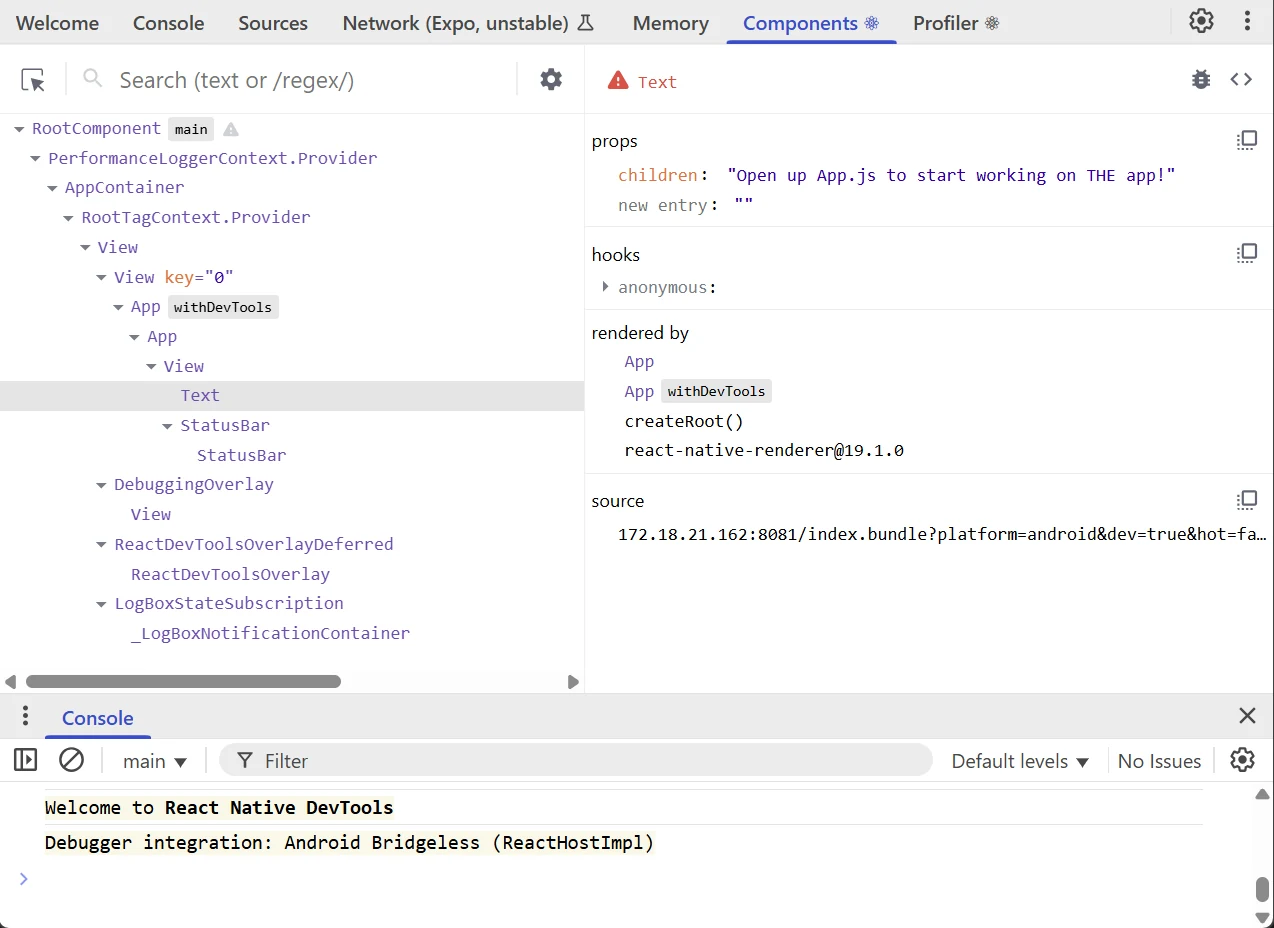Viewport: 1274px width, 928px height.
Task: Collapse the AppContainer node
Action: [x=52, y=188]
